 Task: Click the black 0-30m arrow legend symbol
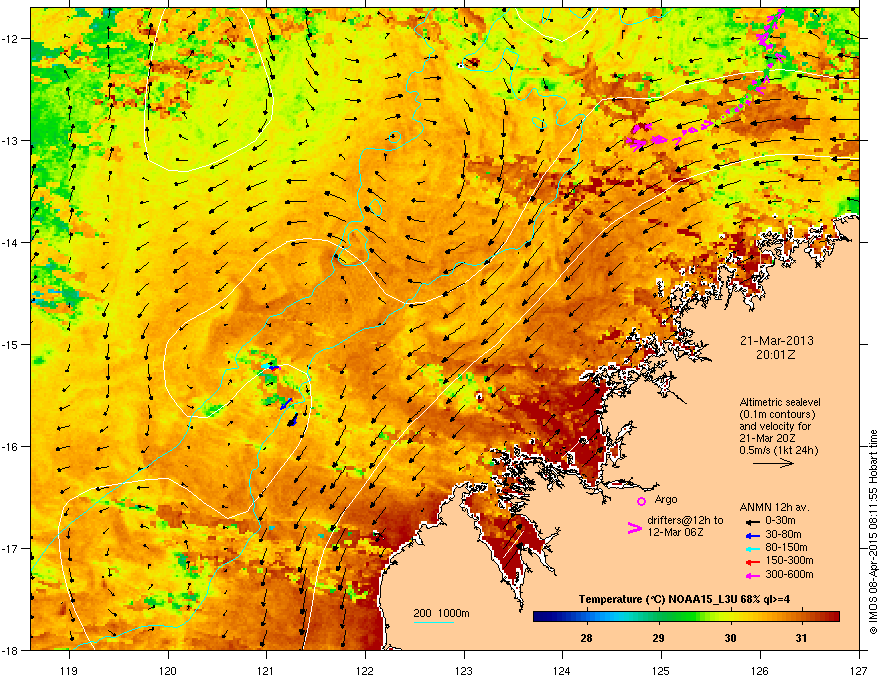pyautogui.click(x=753, y=521)
